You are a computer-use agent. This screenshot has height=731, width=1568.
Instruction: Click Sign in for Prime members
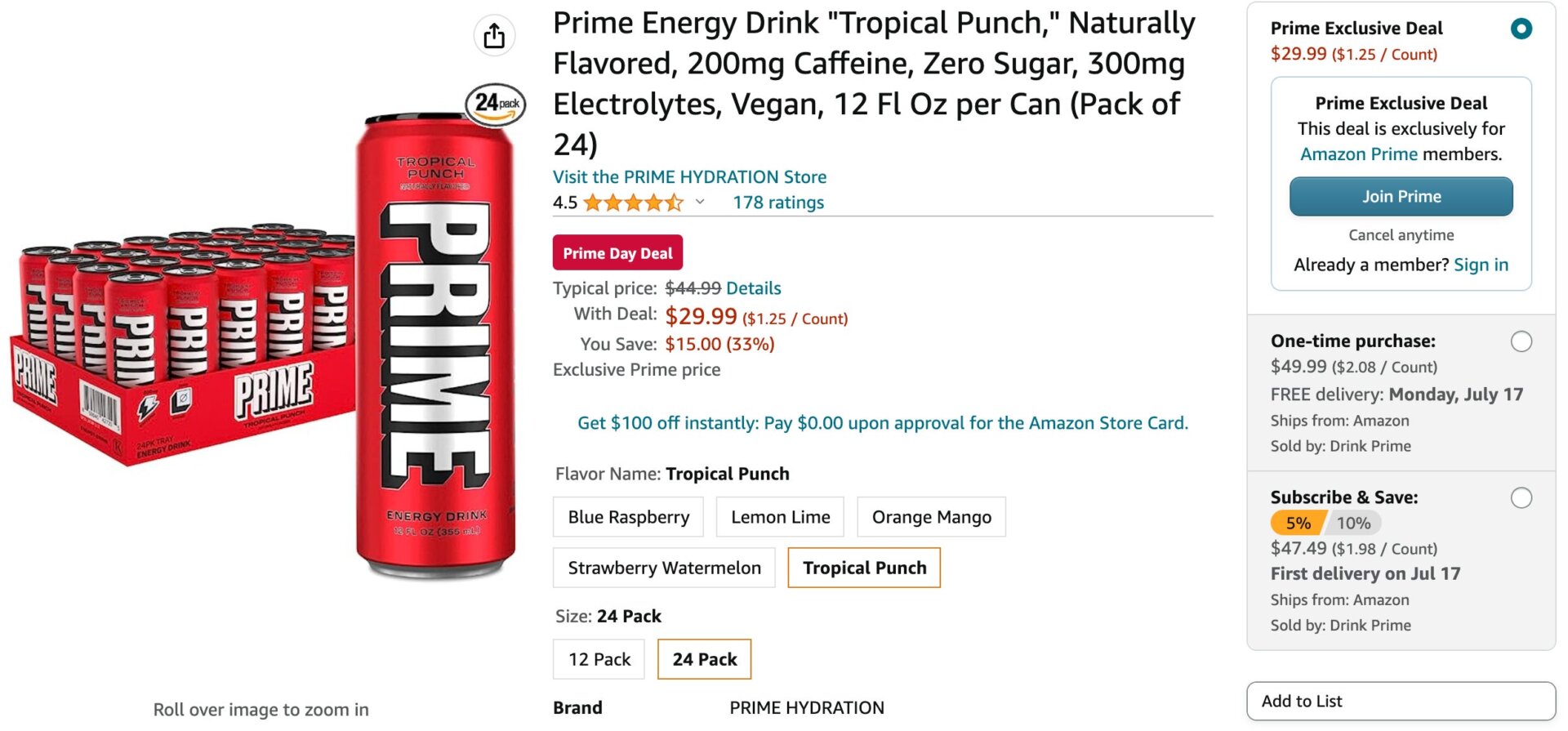[x=1481, y=264]
